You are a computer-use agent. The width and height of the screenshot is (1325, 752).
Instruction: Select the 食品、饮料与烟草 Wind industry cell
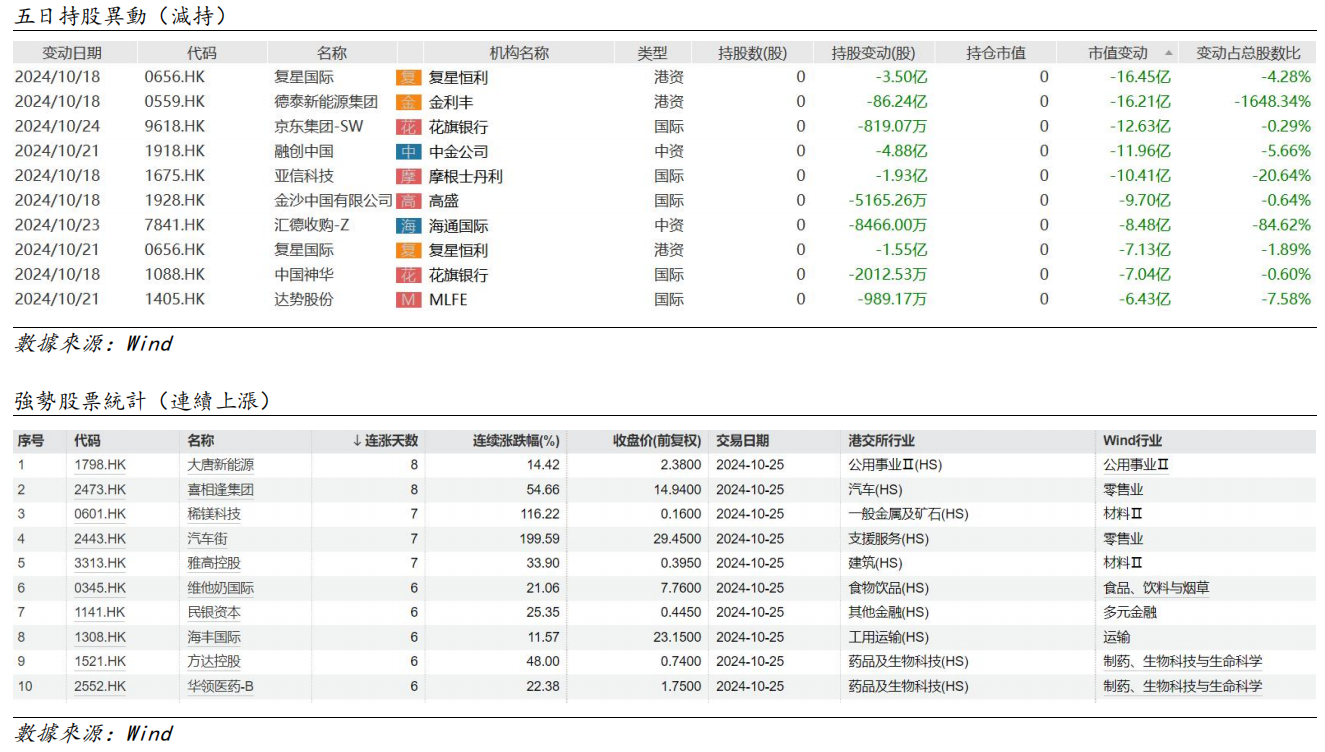coord(1156,588)
